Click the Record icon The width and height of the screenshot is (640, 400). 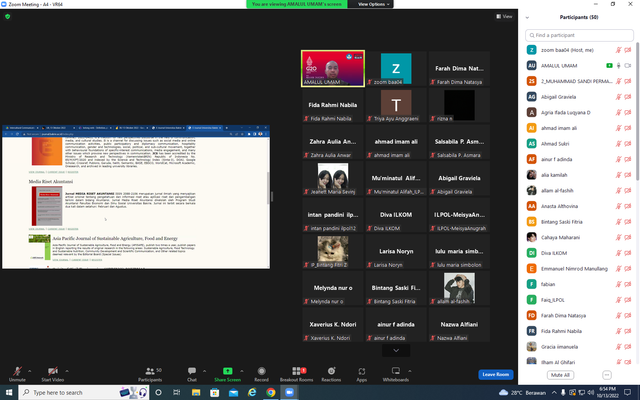coord(261,371)
